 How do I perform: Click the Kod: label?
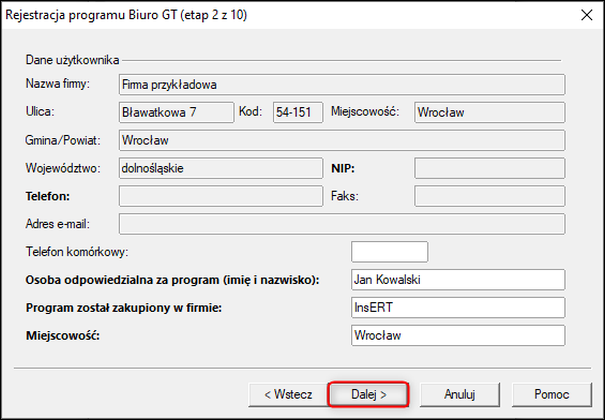pyautogui.click(x=250, y=112)
